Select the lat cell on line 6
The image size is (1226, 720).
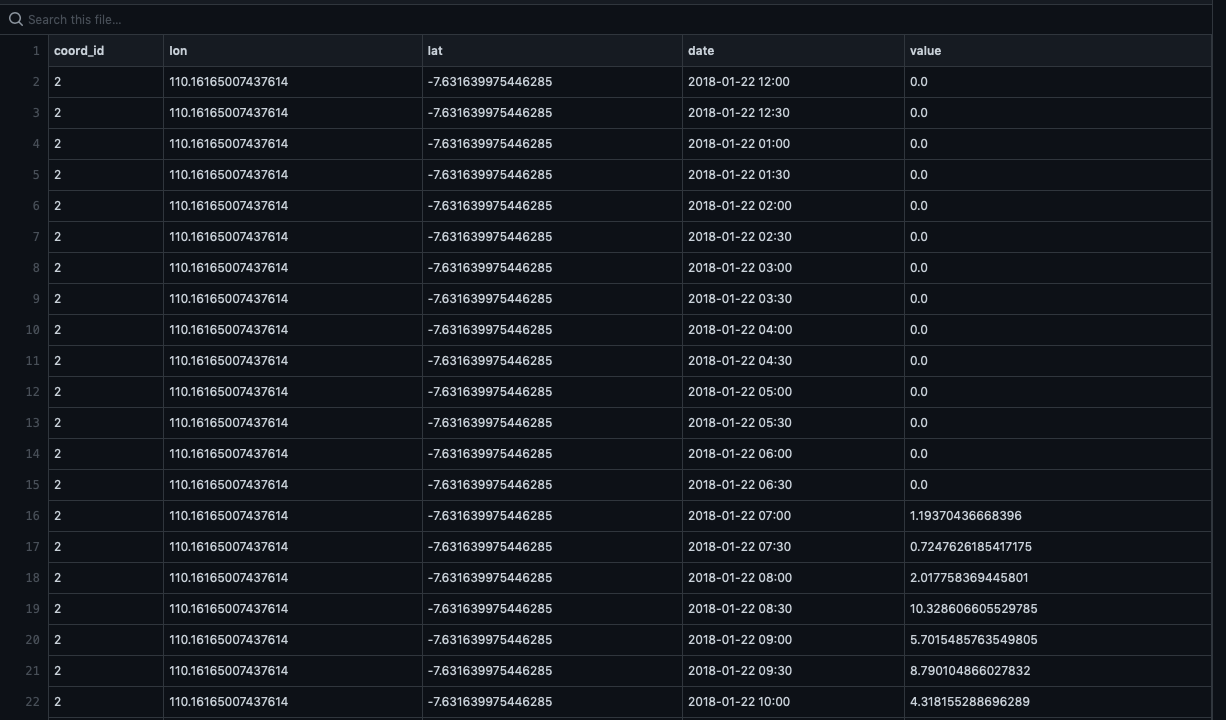click(x=489, y=206)
